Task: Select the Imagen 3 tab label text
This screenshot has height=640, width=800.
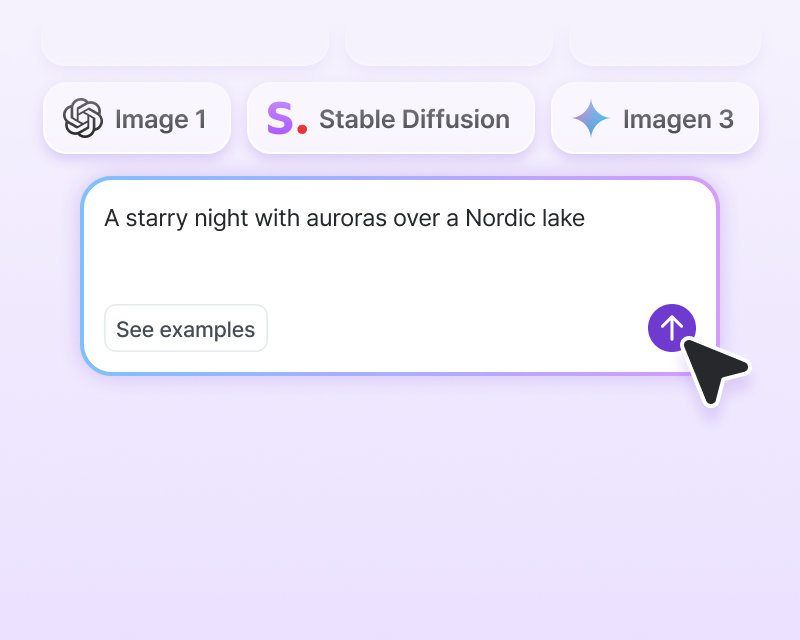Action: [x=679, y=118]
